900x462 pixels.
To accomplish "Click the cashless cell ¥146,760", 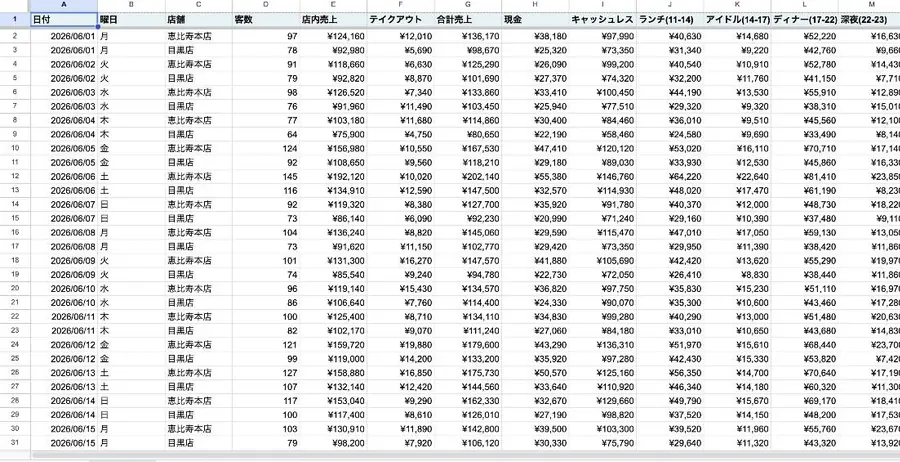I will tap(603, 176).
